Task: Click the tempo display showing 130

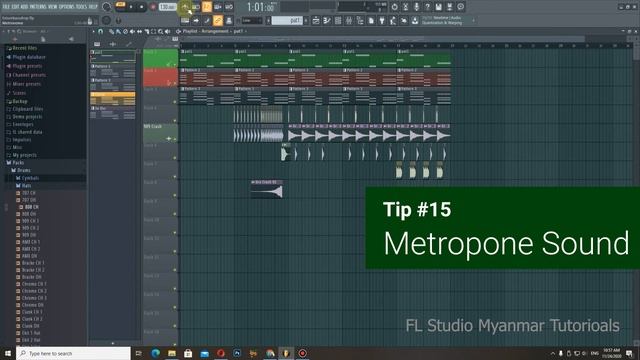Action: pos(167,7)
